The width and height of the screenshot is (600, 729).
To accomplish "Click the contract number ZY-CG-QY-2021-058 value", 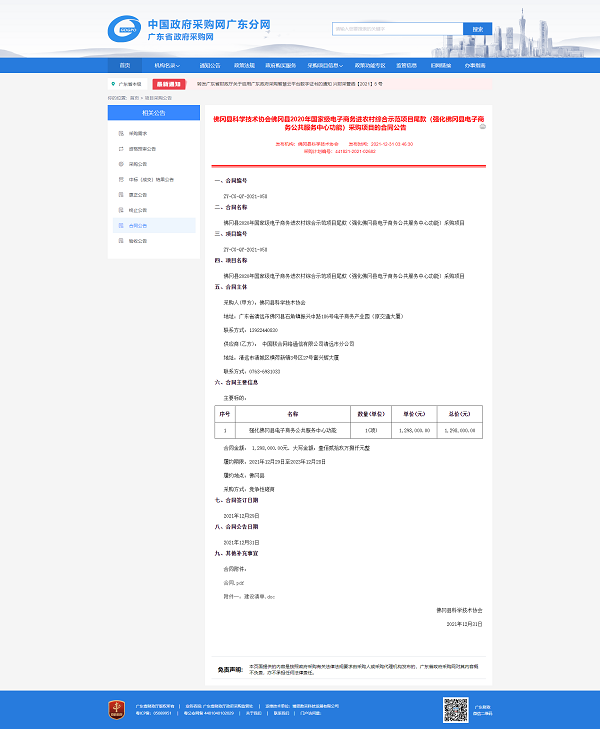I will click(245, 196).
